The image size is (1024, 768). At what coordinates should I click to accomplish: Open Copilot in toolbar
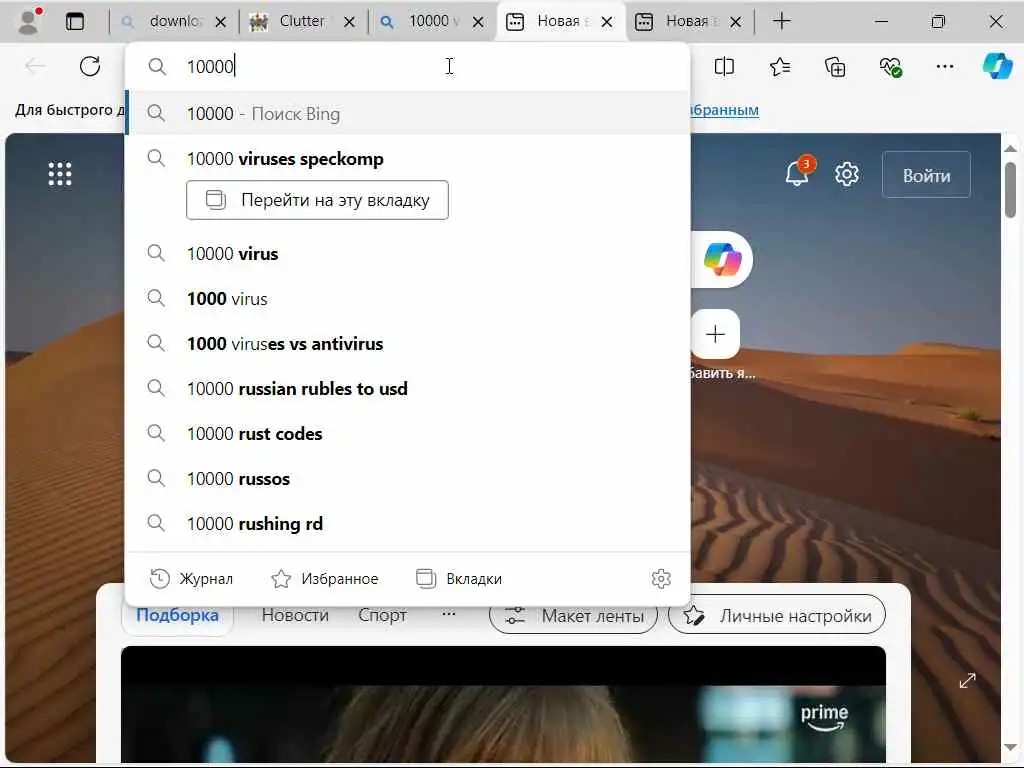pos(998,66)
